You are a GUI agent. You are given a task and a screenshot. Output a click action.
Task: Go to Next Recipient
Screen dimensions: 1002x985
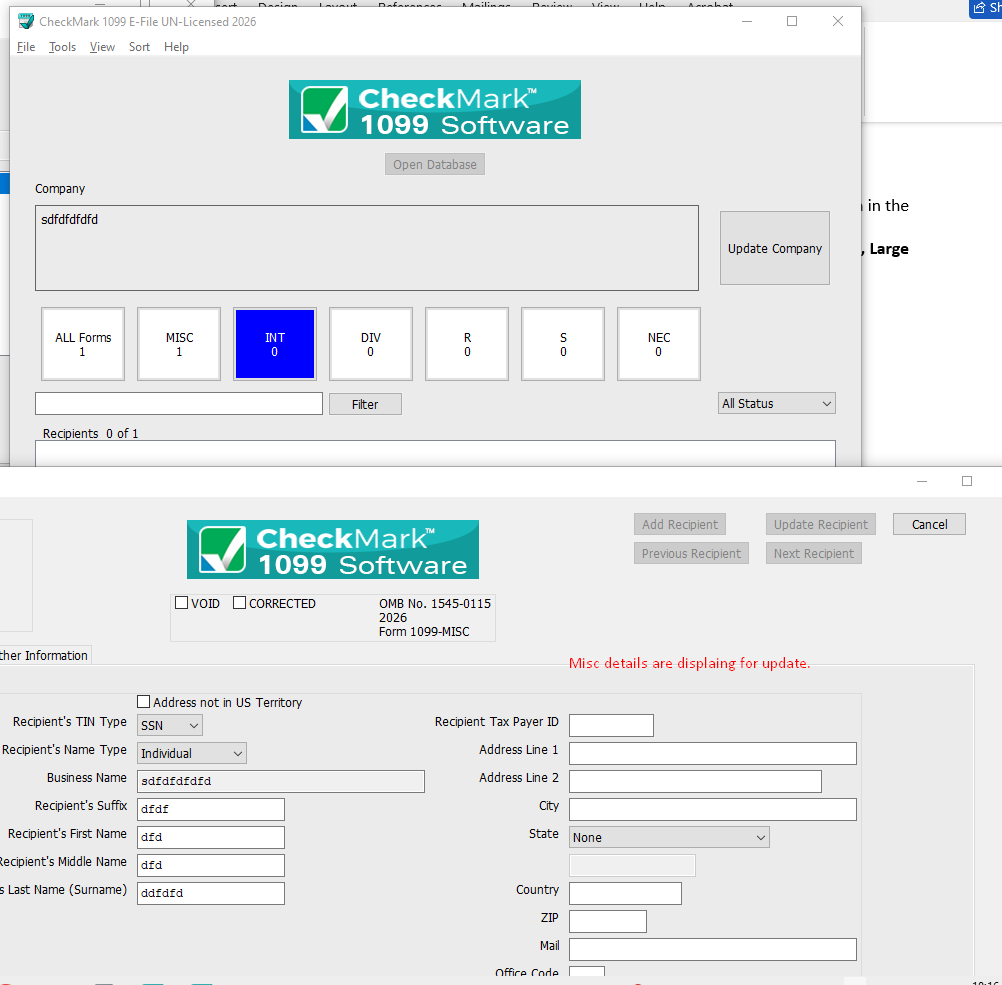coord(813,554)
